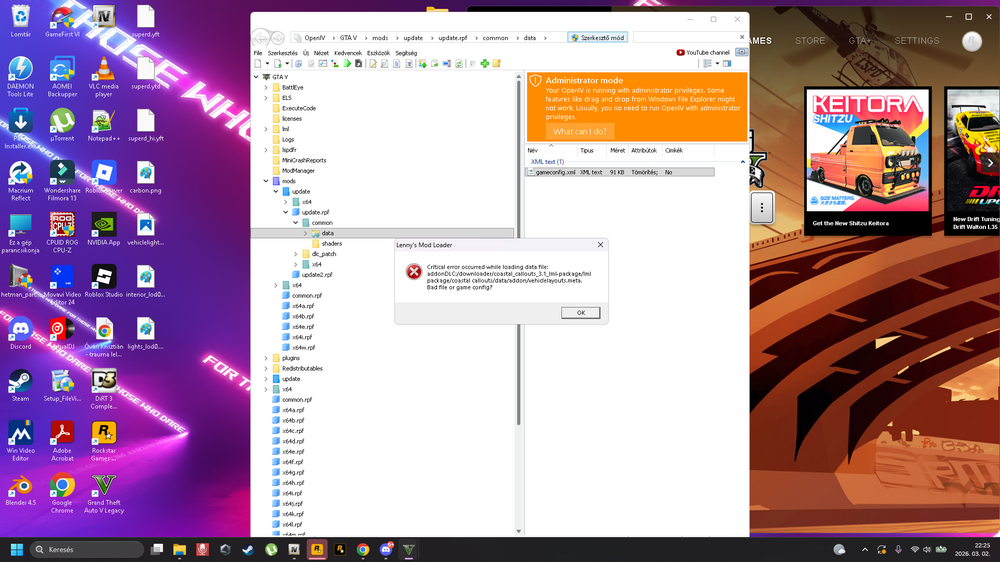Go forward with OpenIV navigation forward arrow

pos(278,38)
